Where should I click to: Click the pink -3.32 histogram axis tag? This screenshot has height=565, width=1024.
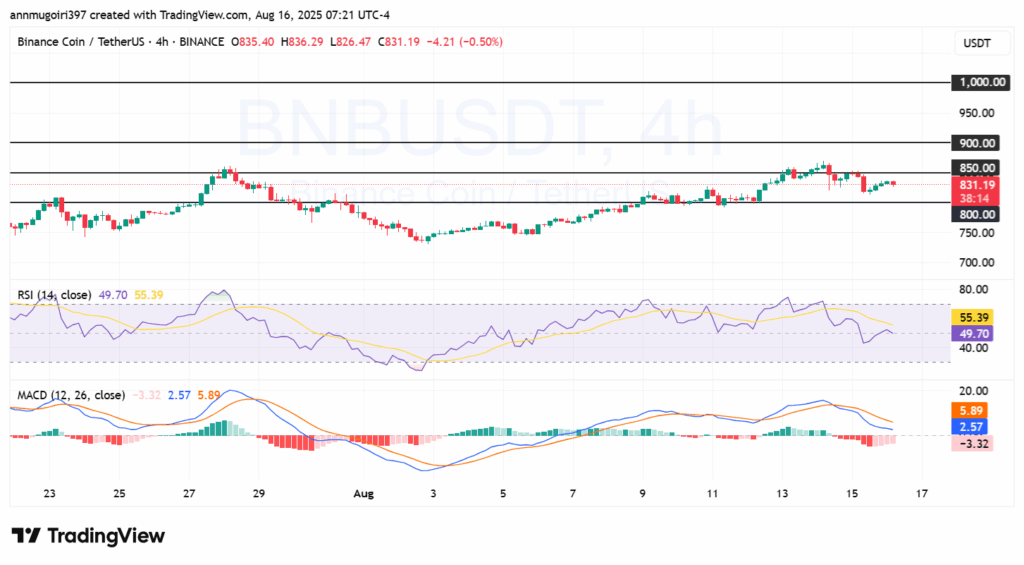coord(972,444)
